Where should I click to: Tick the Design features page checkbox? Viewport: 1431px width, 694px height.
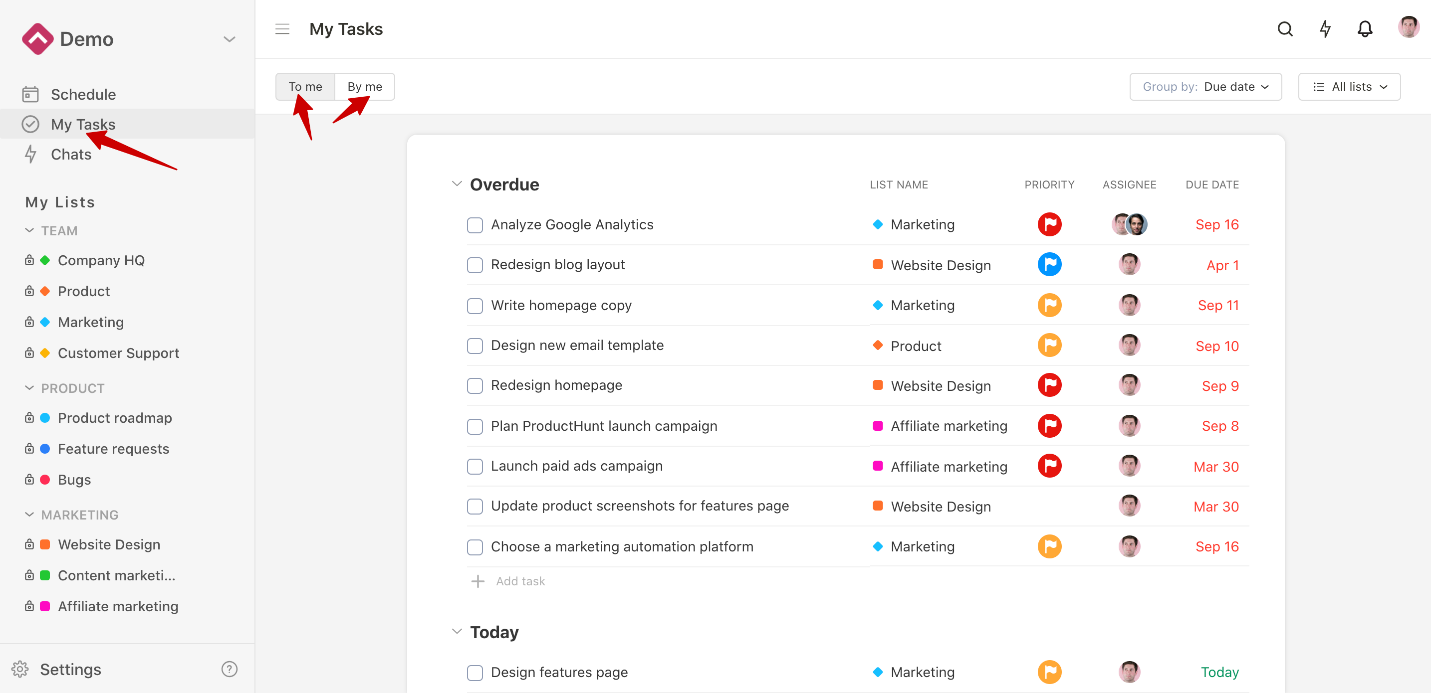coord(475,673)
